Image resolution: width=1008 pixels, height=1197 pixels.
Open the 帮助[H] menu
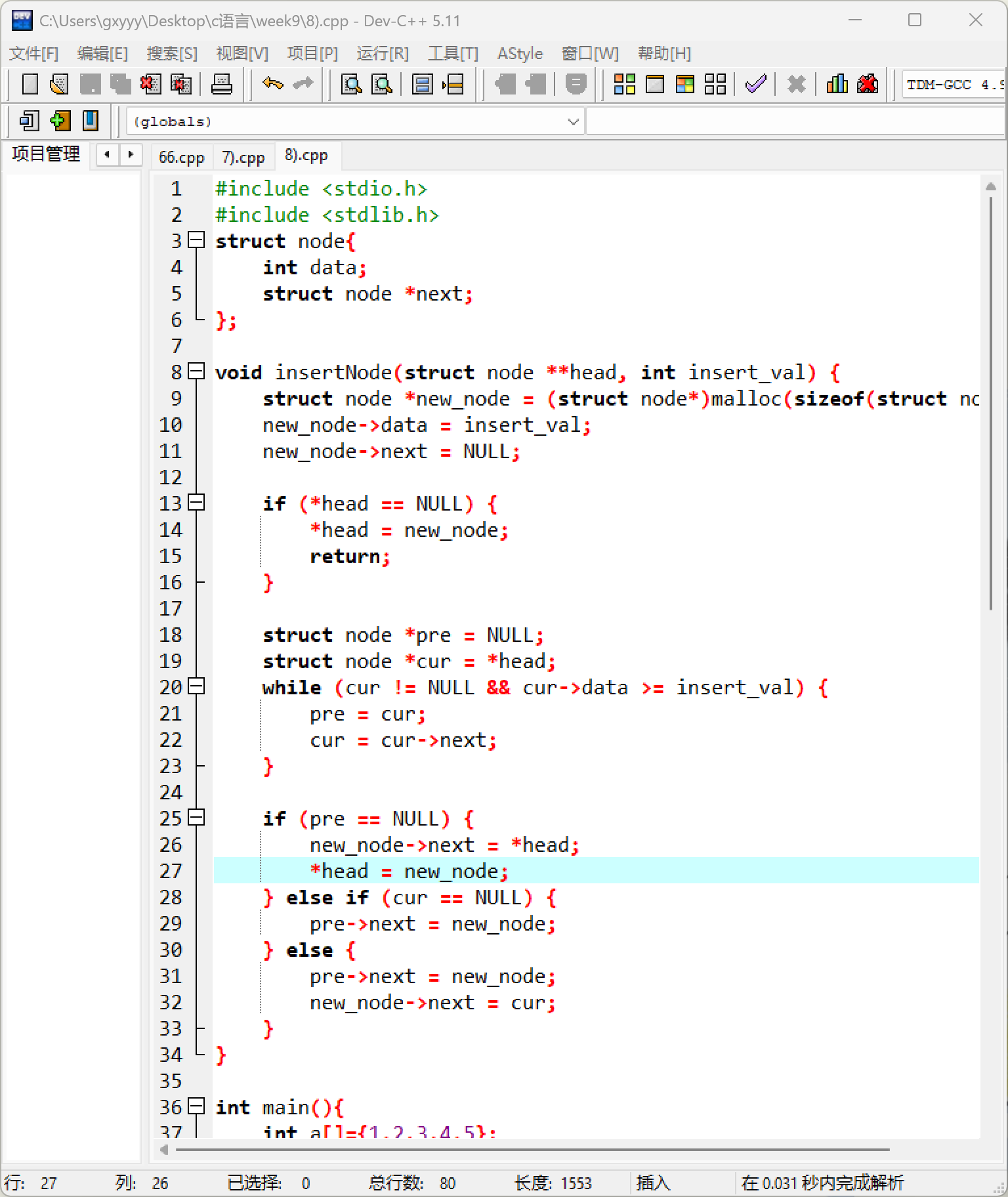click(x=664, y=53)
